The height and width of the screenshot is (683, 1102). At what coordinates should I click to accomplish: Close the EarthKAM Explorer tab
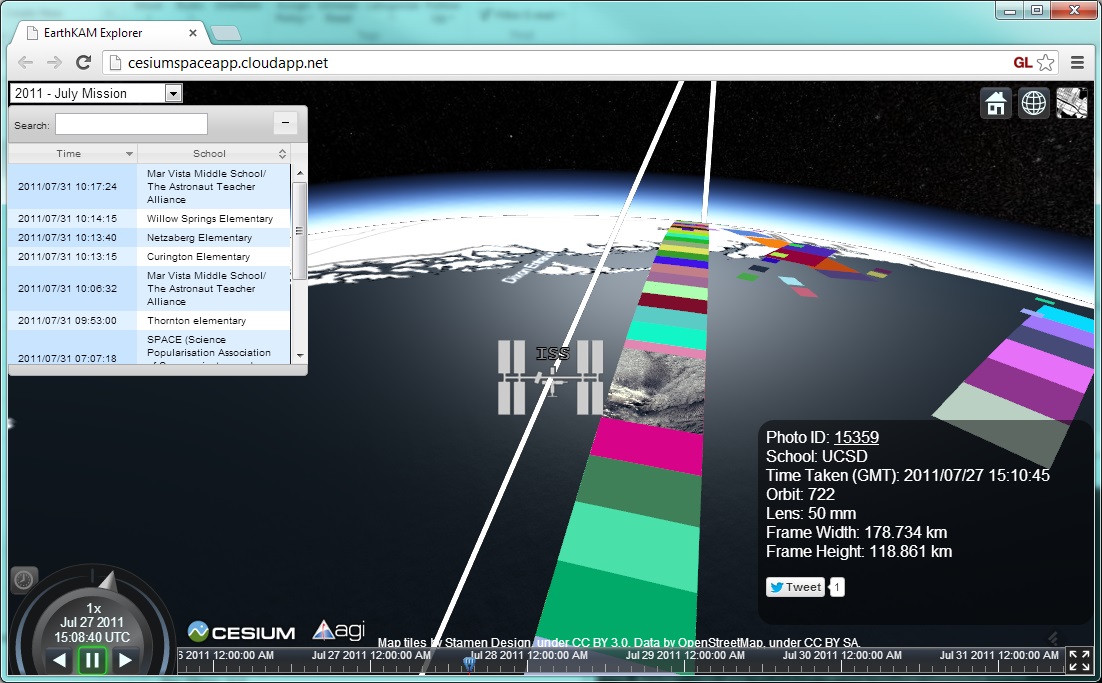pos(193,33)
